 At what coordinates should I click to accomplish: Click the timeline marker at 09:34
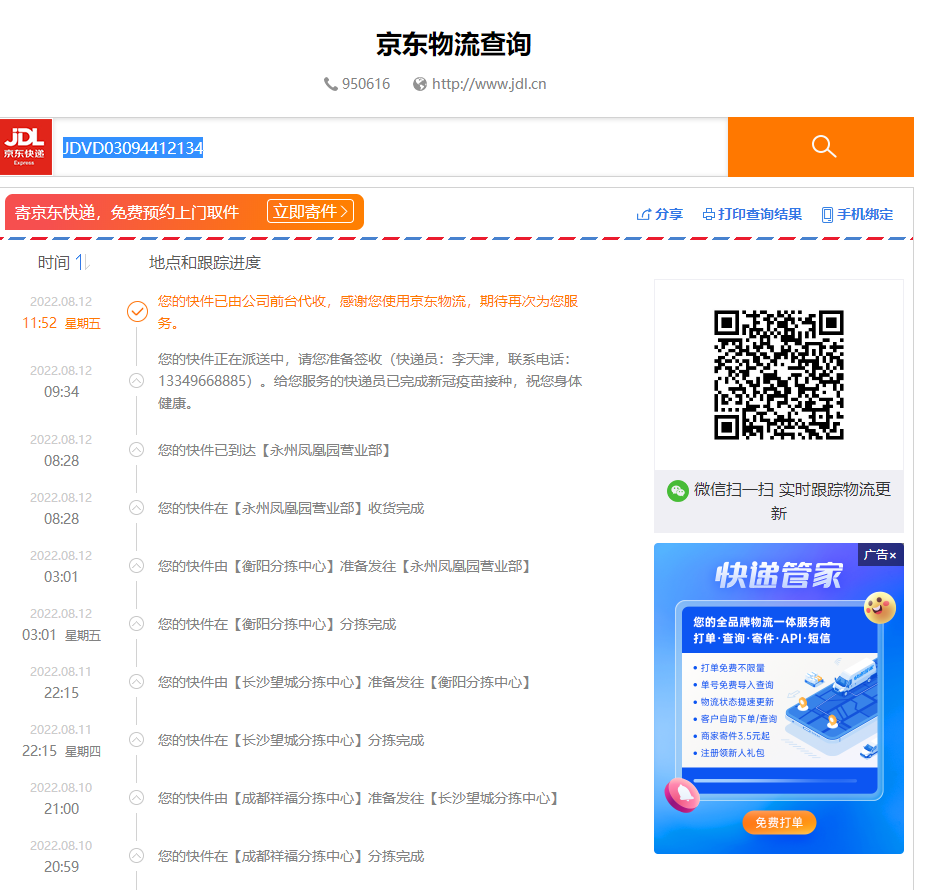(x=136, y=381)
